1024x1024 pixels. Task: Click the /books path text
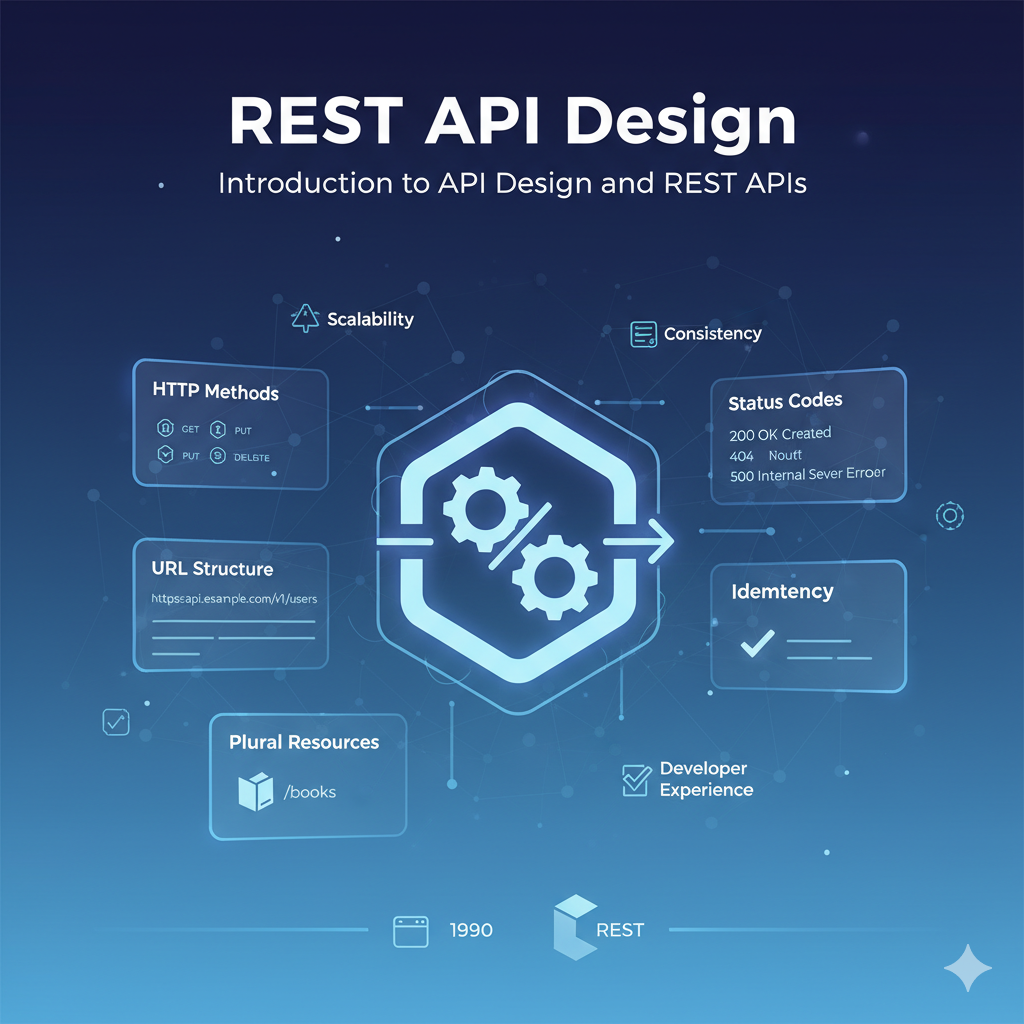310,792
